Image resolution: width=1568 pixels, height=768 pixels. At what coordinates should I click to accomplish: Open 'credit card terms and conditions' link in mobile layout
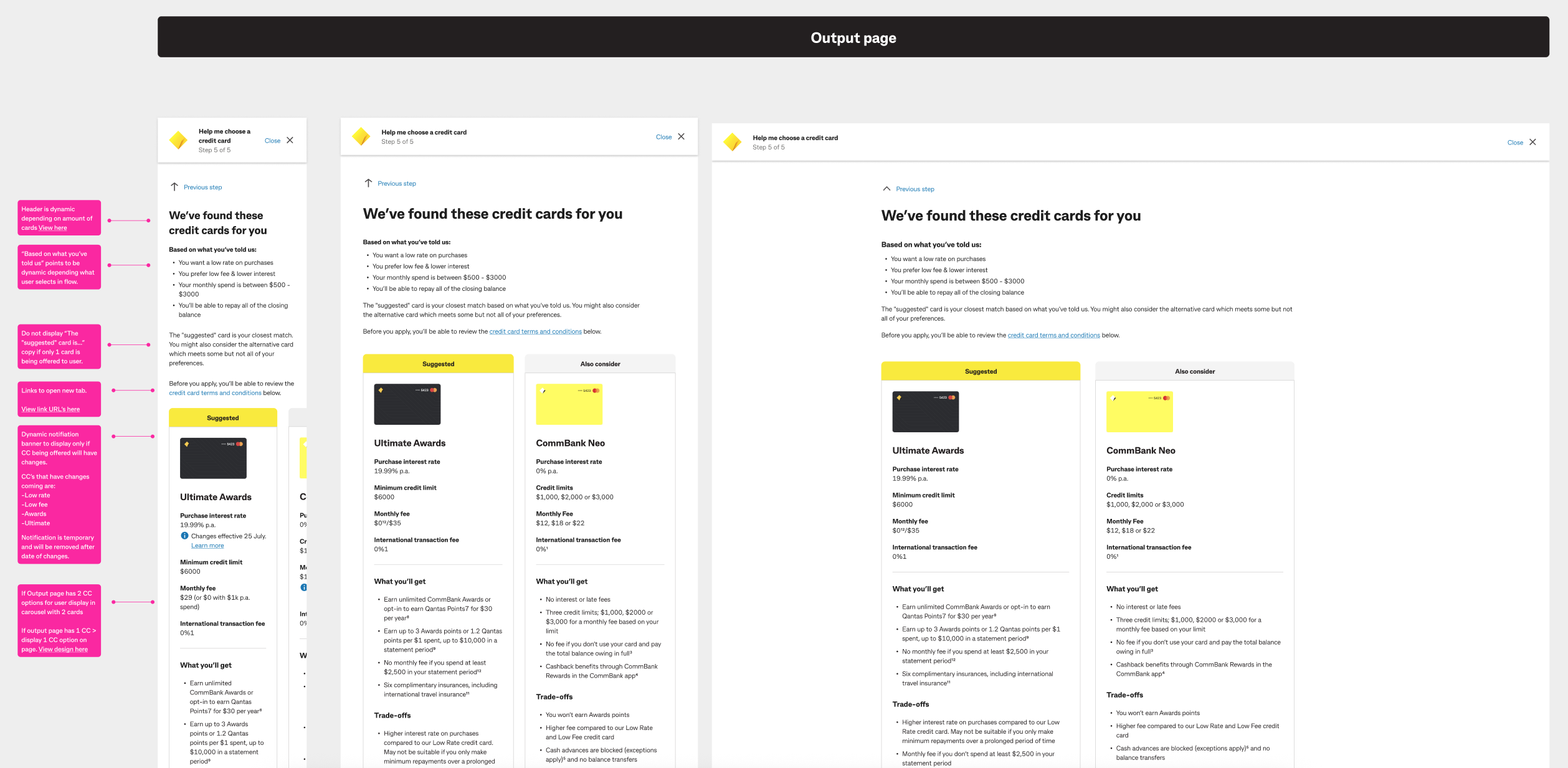215,393
